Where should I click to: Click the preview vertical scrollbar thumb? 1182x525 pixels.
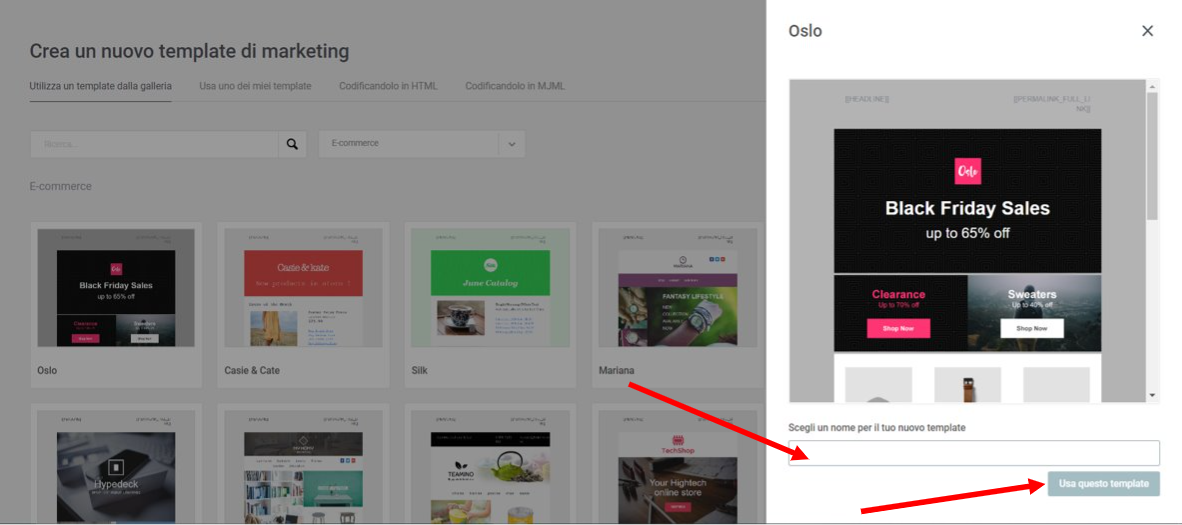pyautogui.click(x=1152, y=156)
